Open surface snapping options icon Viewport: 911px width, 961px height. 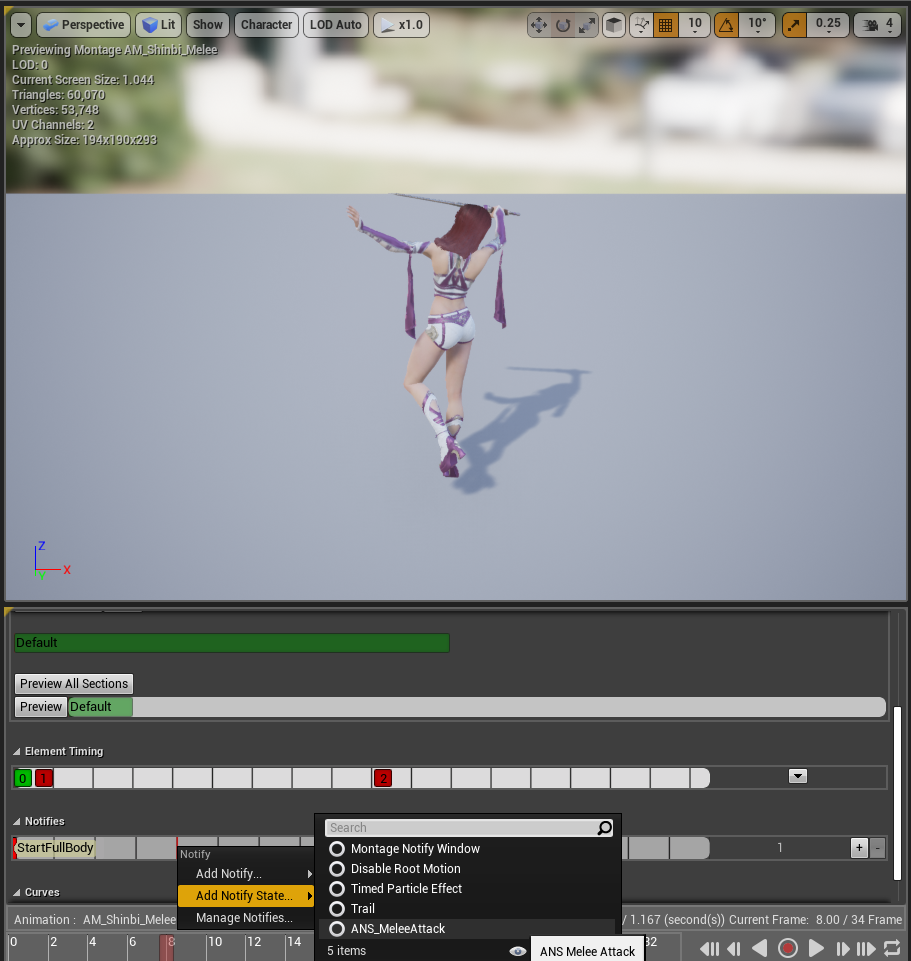click(x=641, y=25)
